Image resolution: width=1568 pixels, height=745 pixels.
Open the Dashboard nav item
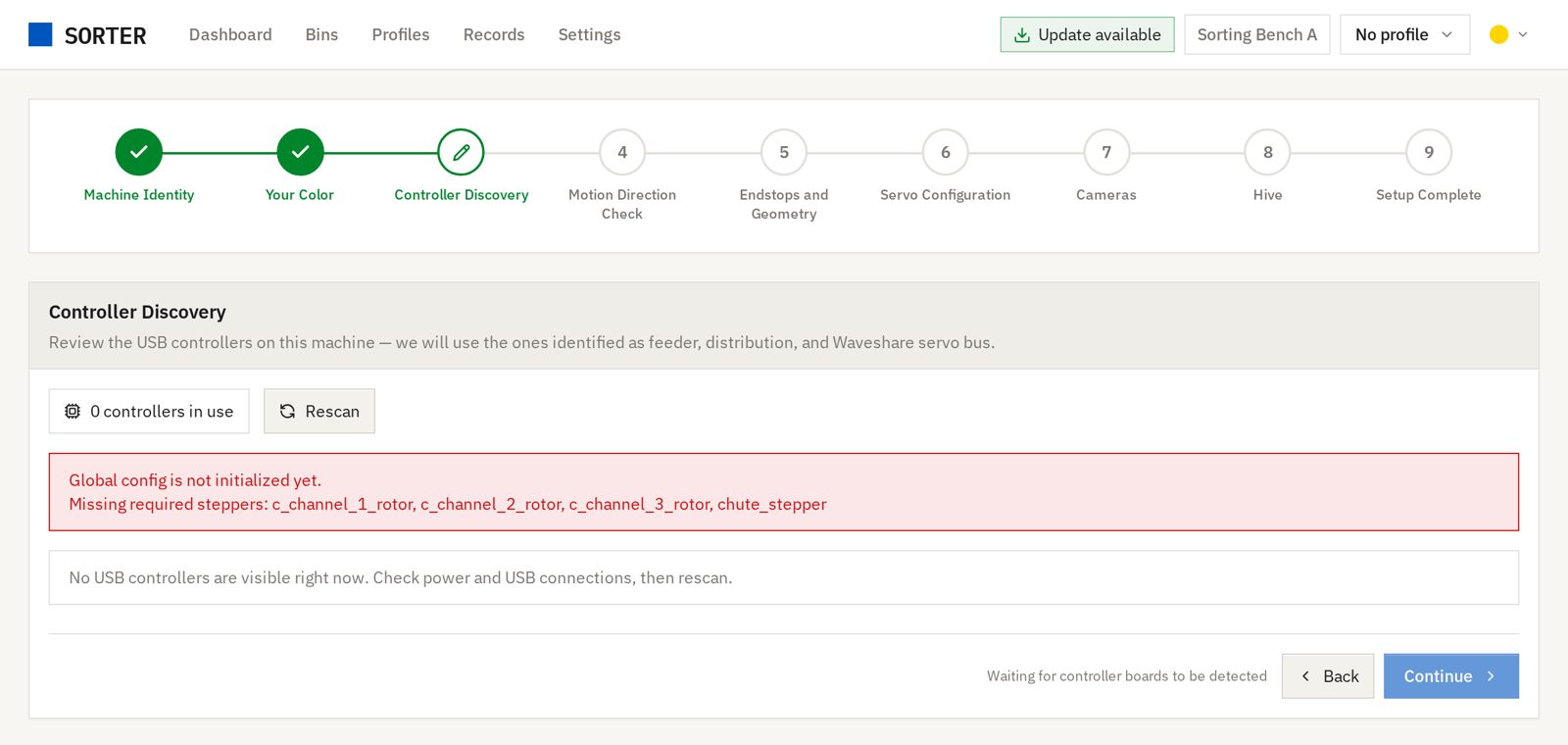pos(230,34)
